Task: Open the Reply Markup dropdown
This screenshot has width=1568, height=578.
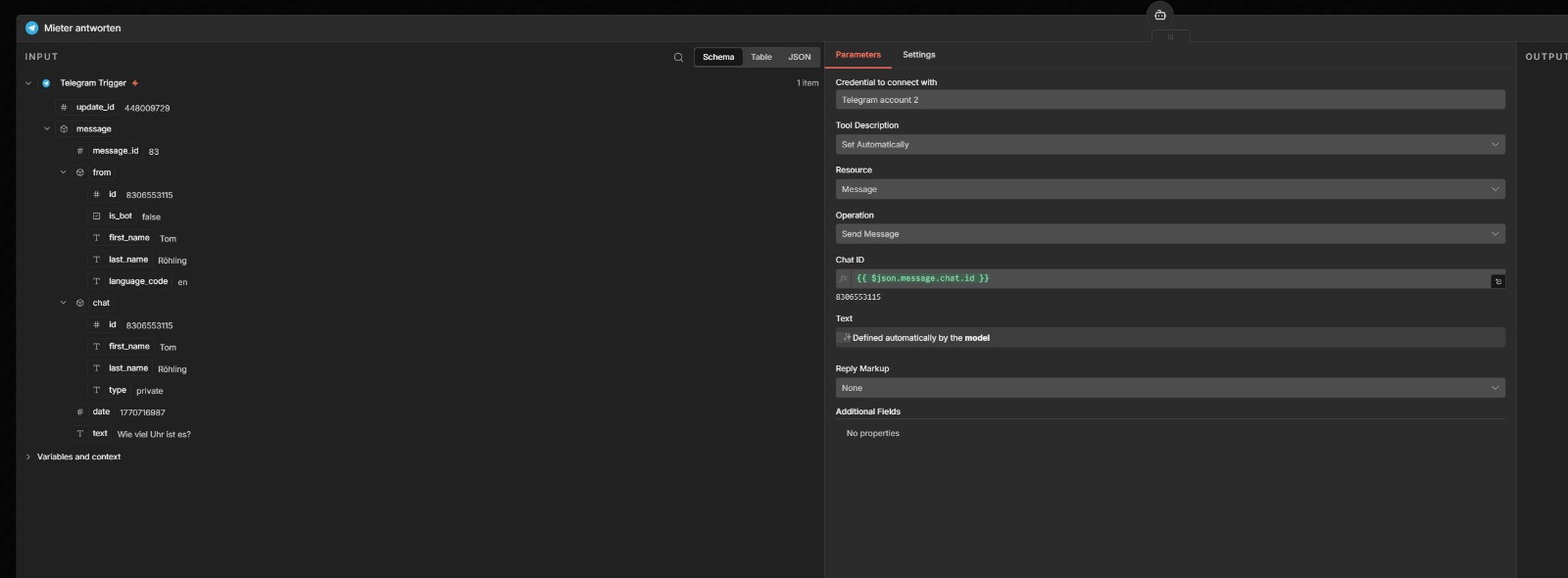Action: tap(1169, 388)
